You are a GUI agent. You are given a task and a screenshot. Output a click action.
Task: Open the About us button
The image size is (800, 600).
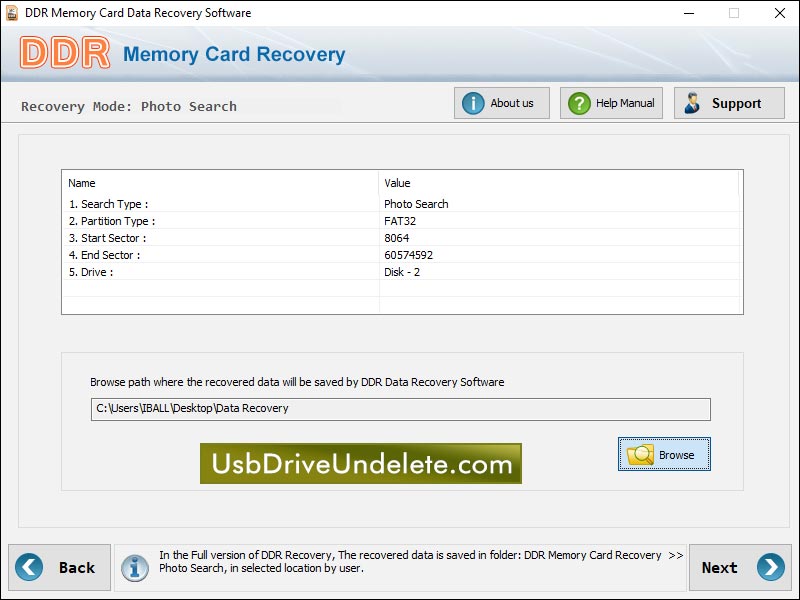502,103
